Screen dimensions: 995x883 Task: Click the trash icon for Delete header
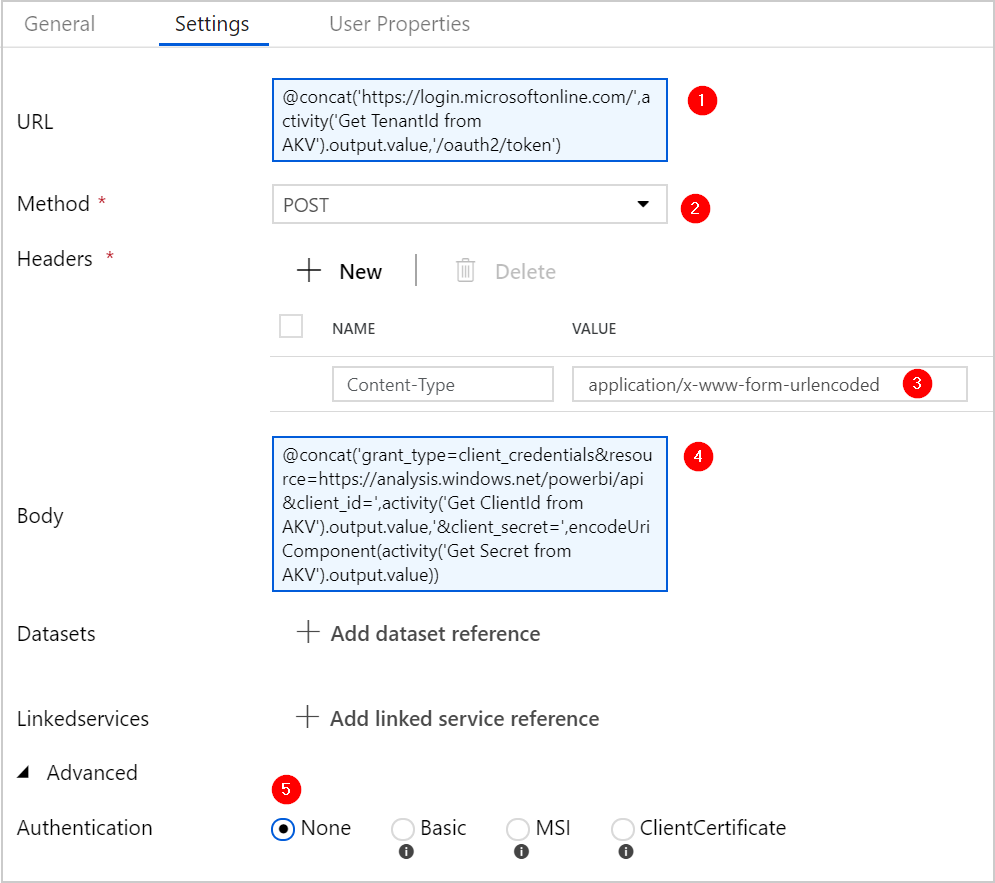pos(465,270)
